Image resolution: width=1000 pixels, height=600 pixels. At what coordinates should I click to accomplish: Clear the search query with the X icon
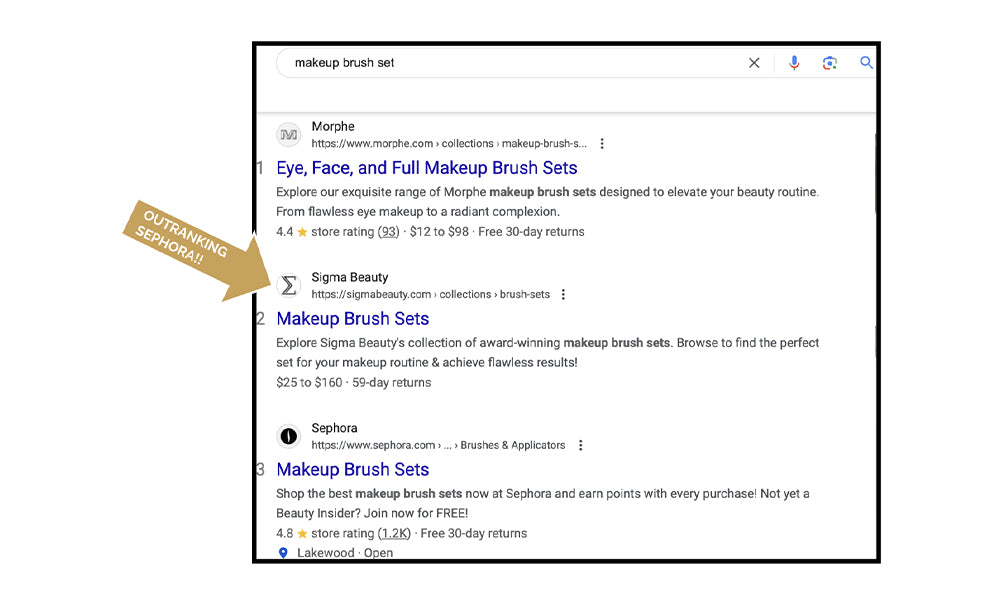754,63
